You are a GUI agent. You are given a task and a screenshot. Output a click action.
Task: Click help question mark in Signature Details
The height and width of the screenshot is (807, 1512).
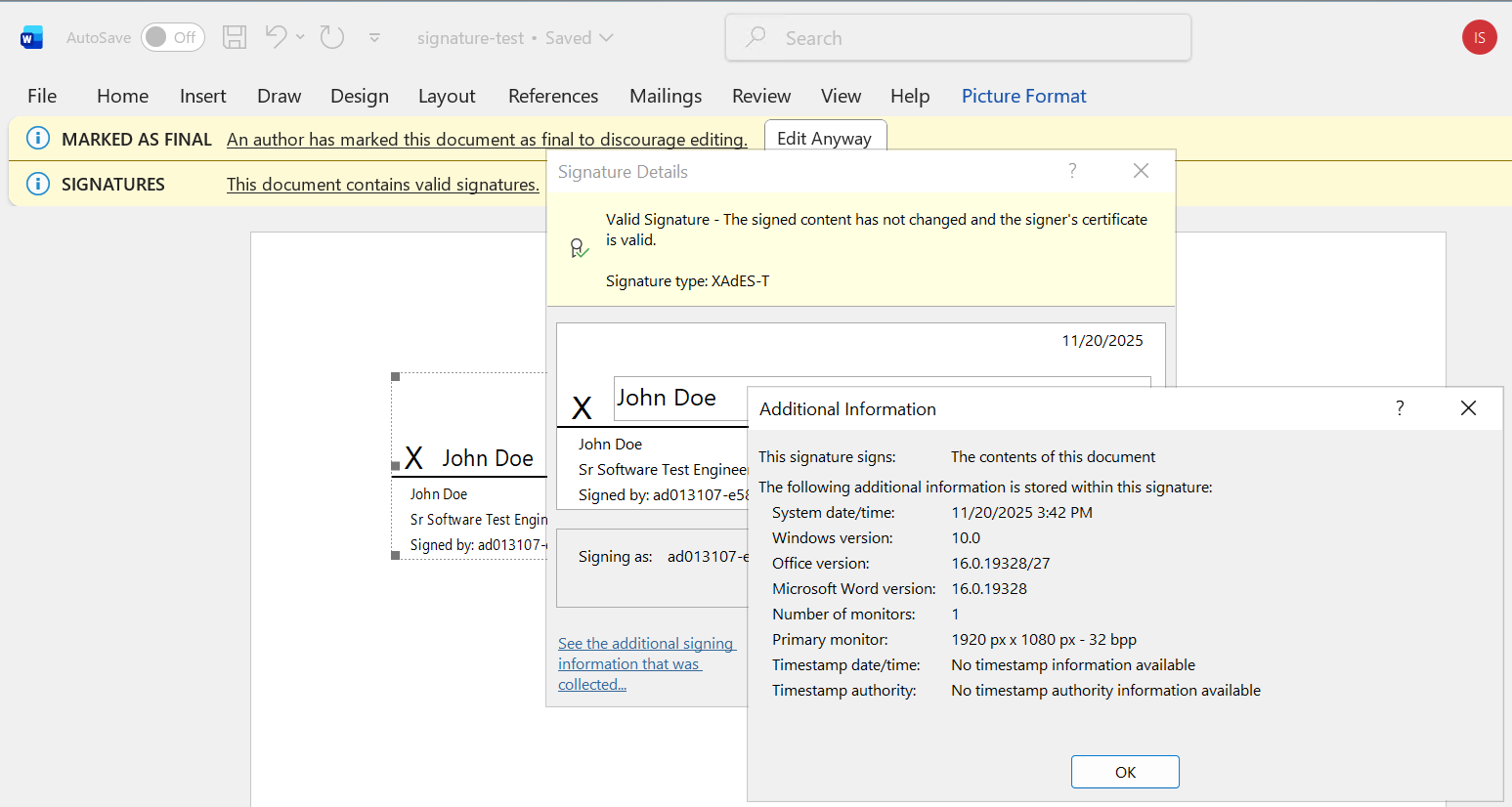(x=1072, y=171)
